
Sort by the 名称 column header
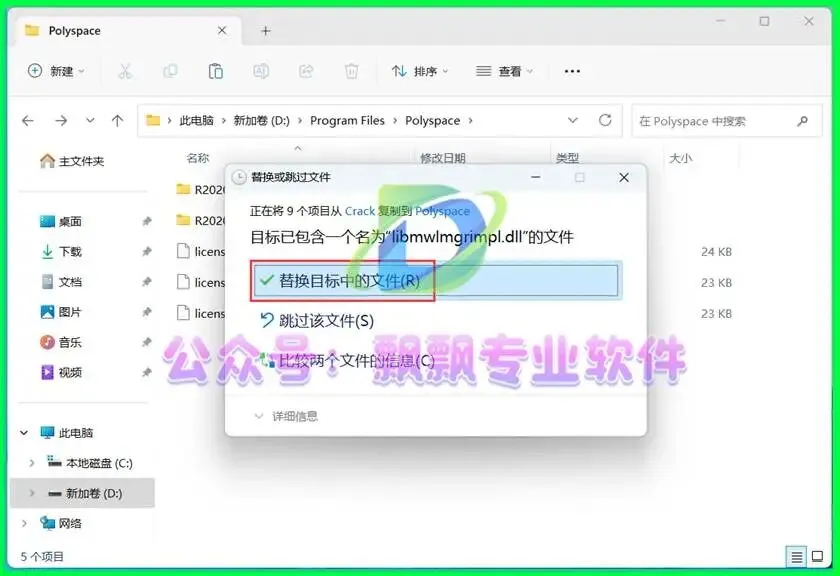pyautogui.click(x=198, y=158)
